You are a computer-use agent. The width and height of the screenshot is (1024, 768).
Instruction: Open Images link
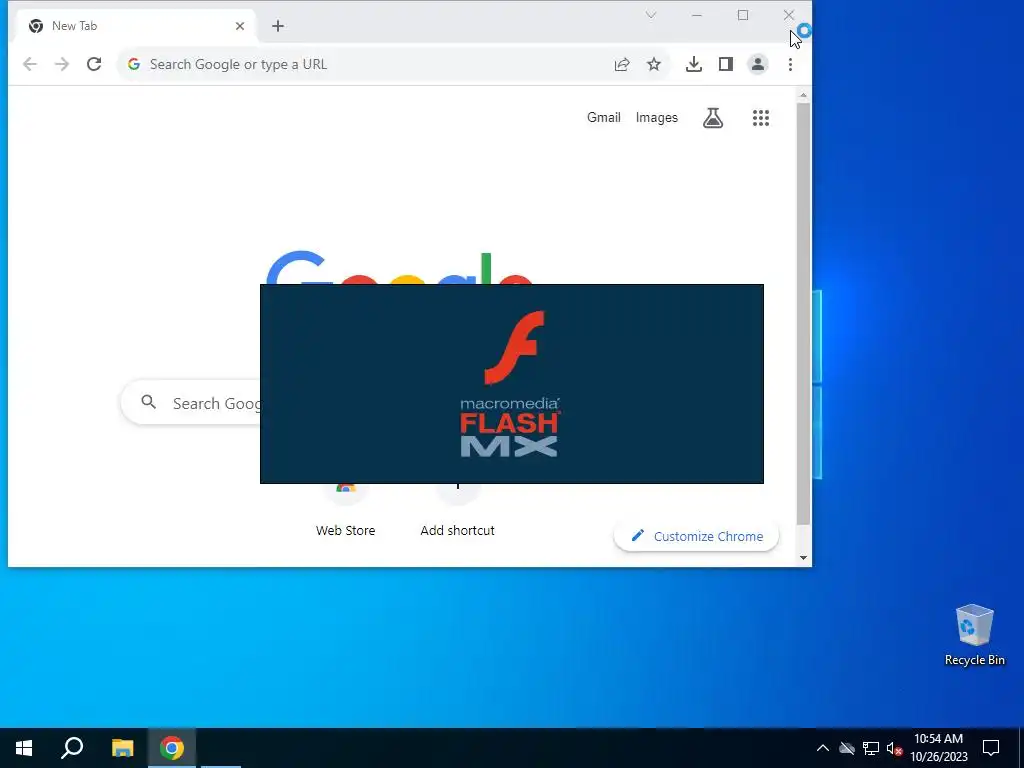656,118
